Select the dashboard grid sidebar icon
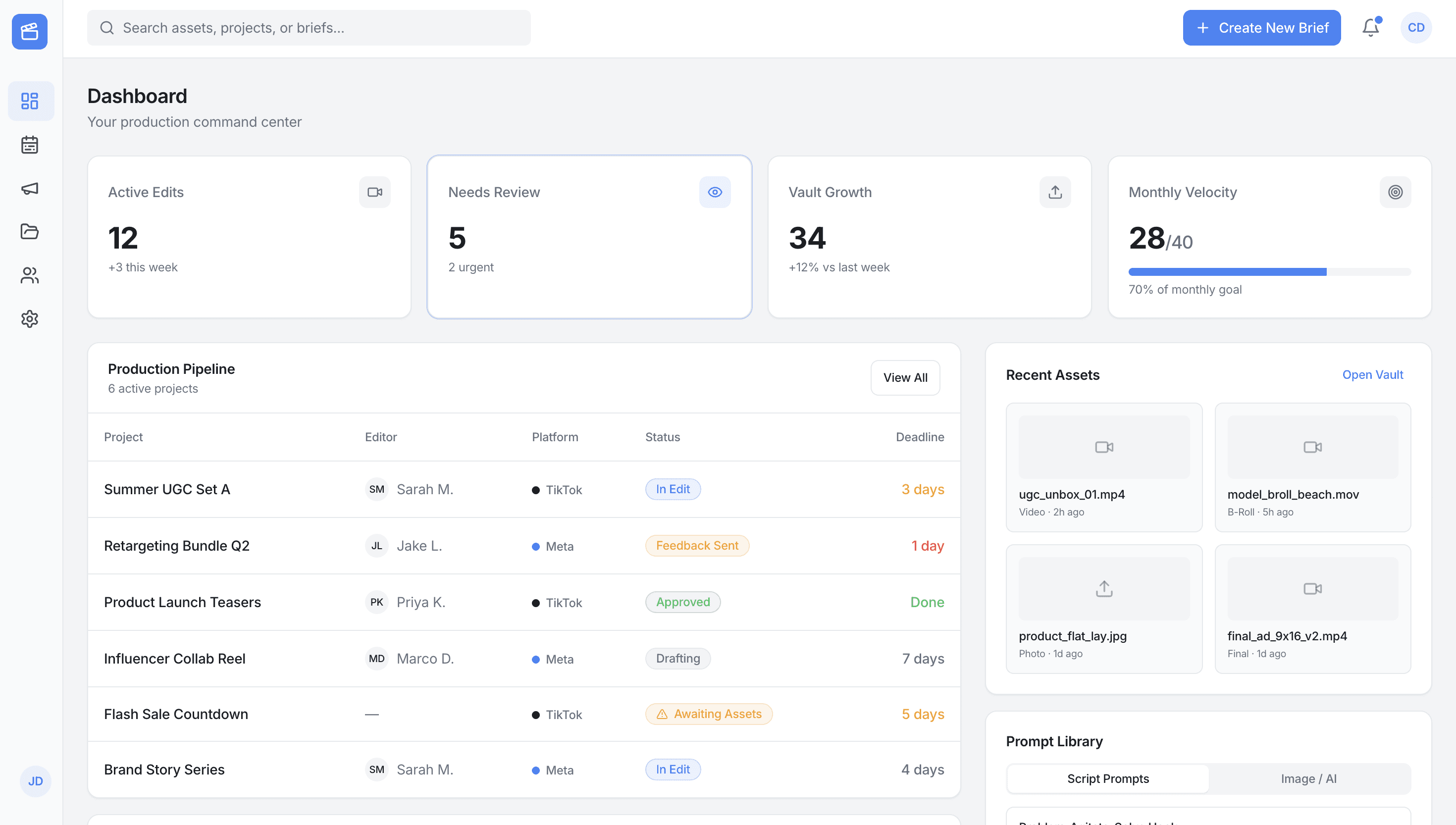The height and width of the screenshot is (825, 1456). coord(29,102)
